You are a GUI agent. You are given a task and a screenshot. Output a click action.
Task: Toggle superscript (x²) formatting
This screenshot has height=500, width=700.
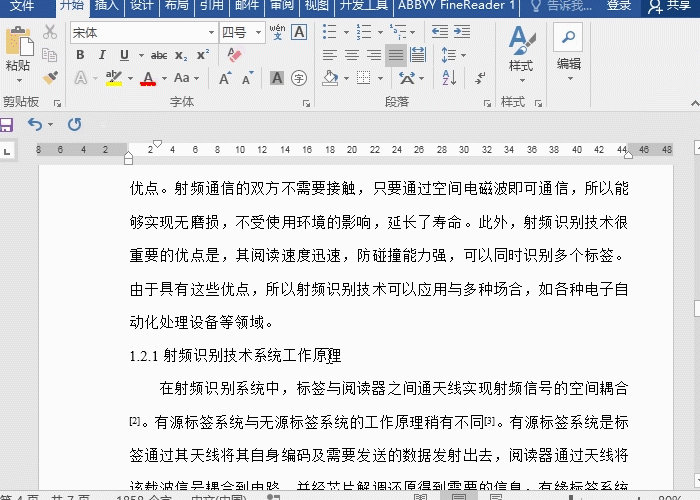click(x=203, y=54)
